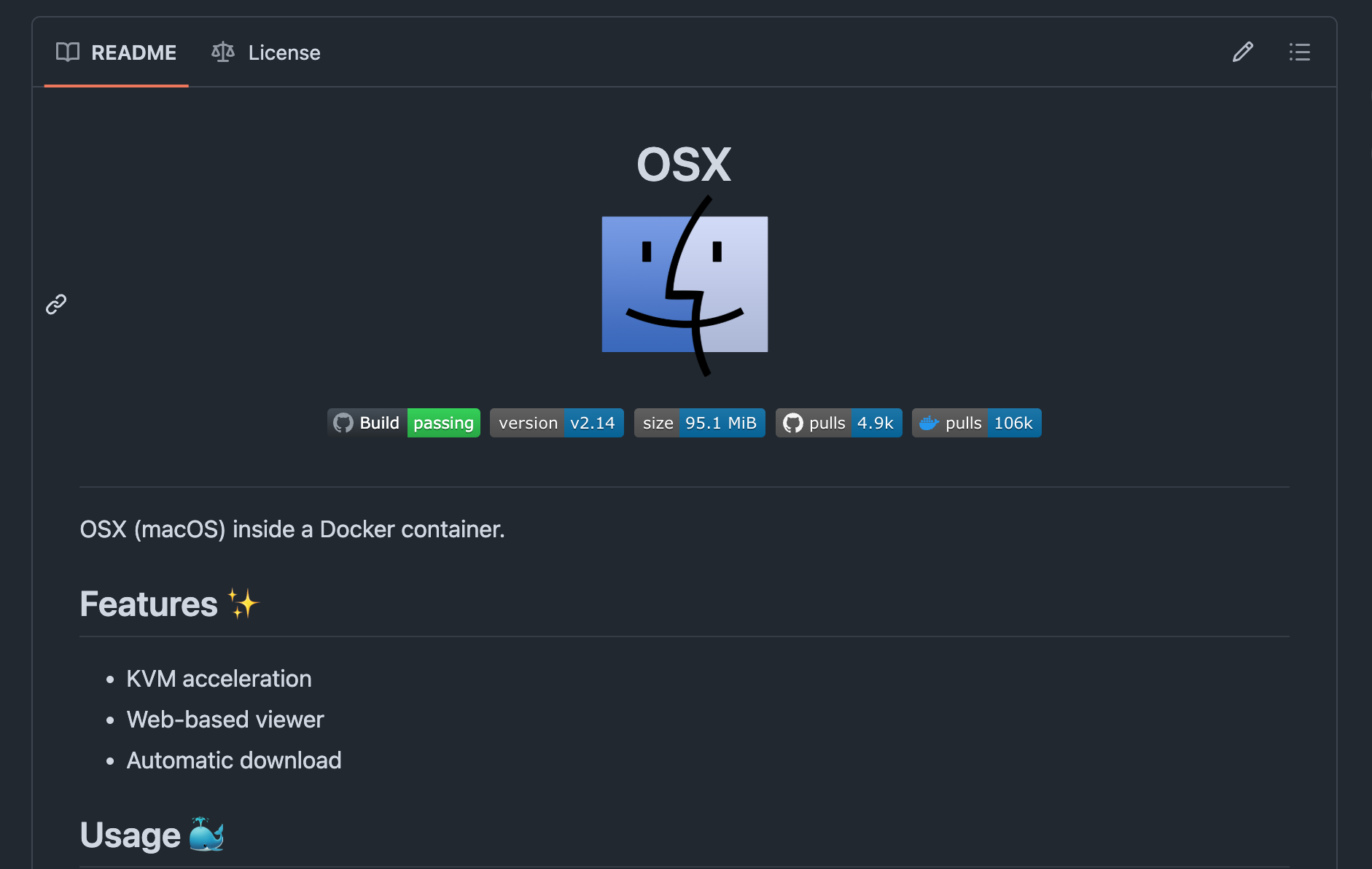Open the README outline list
Viewport: 1372px width, 869px height.
[x=1299, y=52]
